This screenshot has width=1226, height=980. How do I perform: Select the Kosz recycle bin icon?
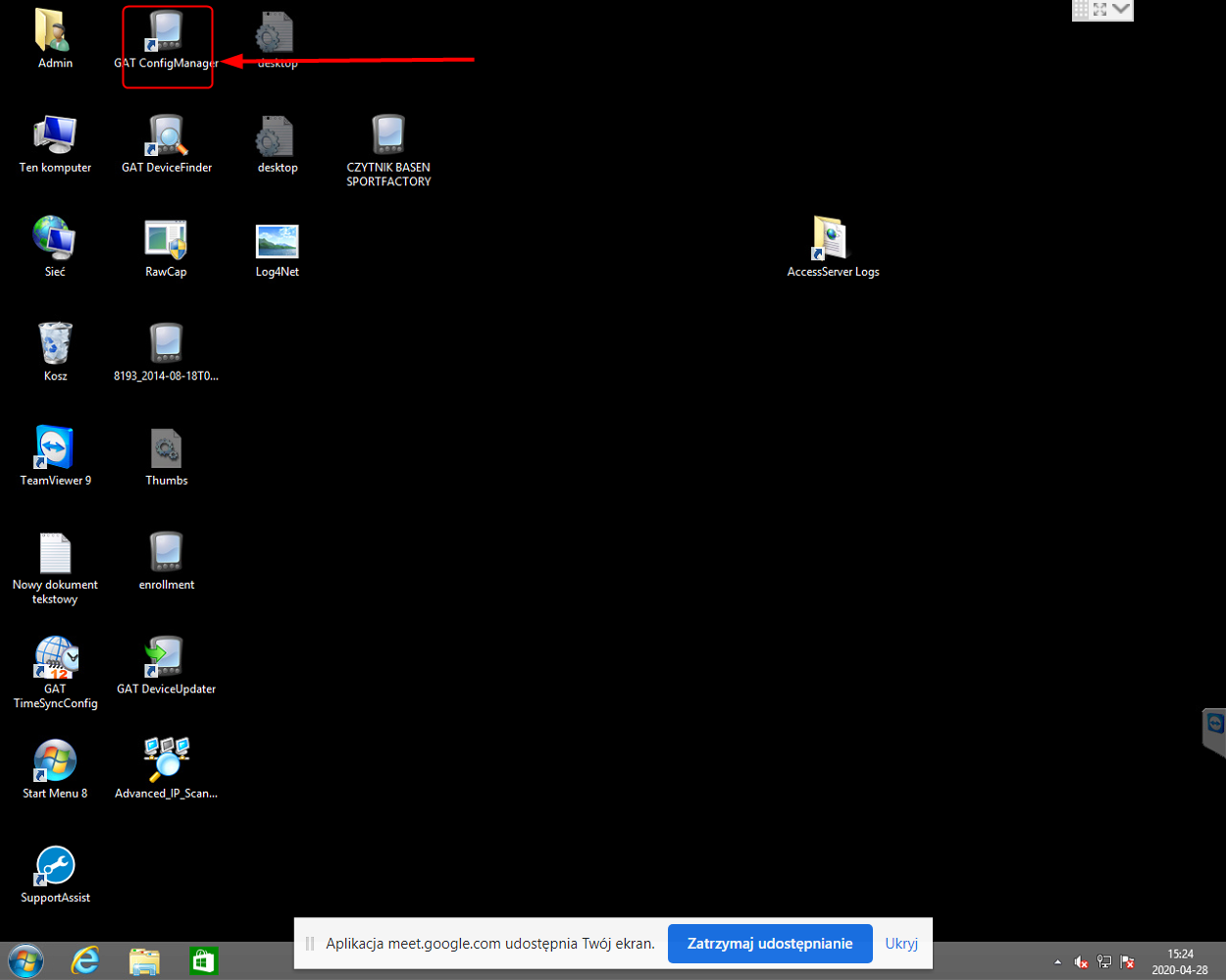point(55,344)
